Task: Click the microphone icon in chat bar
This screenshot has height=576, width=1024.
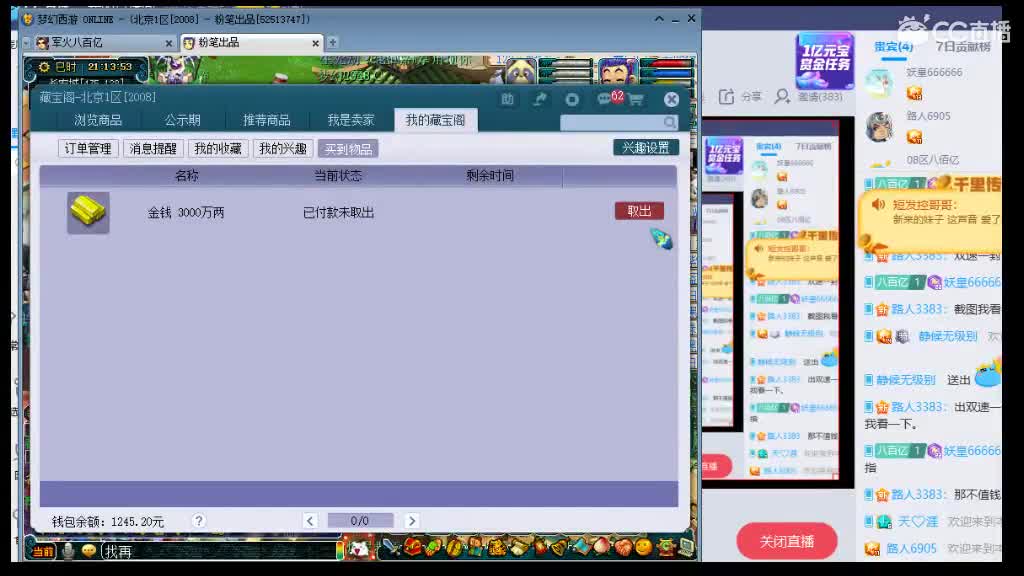Action: pos(68,551)
